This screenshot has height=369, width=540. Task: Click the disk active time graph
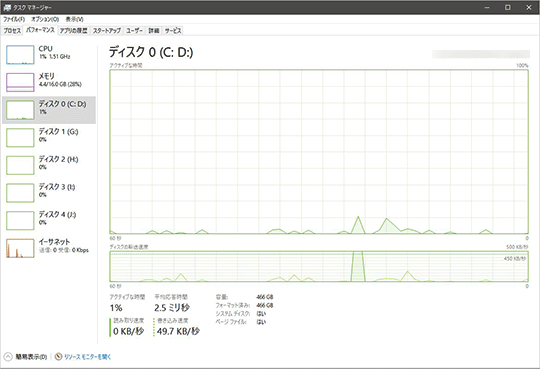[x=319, y=152]
